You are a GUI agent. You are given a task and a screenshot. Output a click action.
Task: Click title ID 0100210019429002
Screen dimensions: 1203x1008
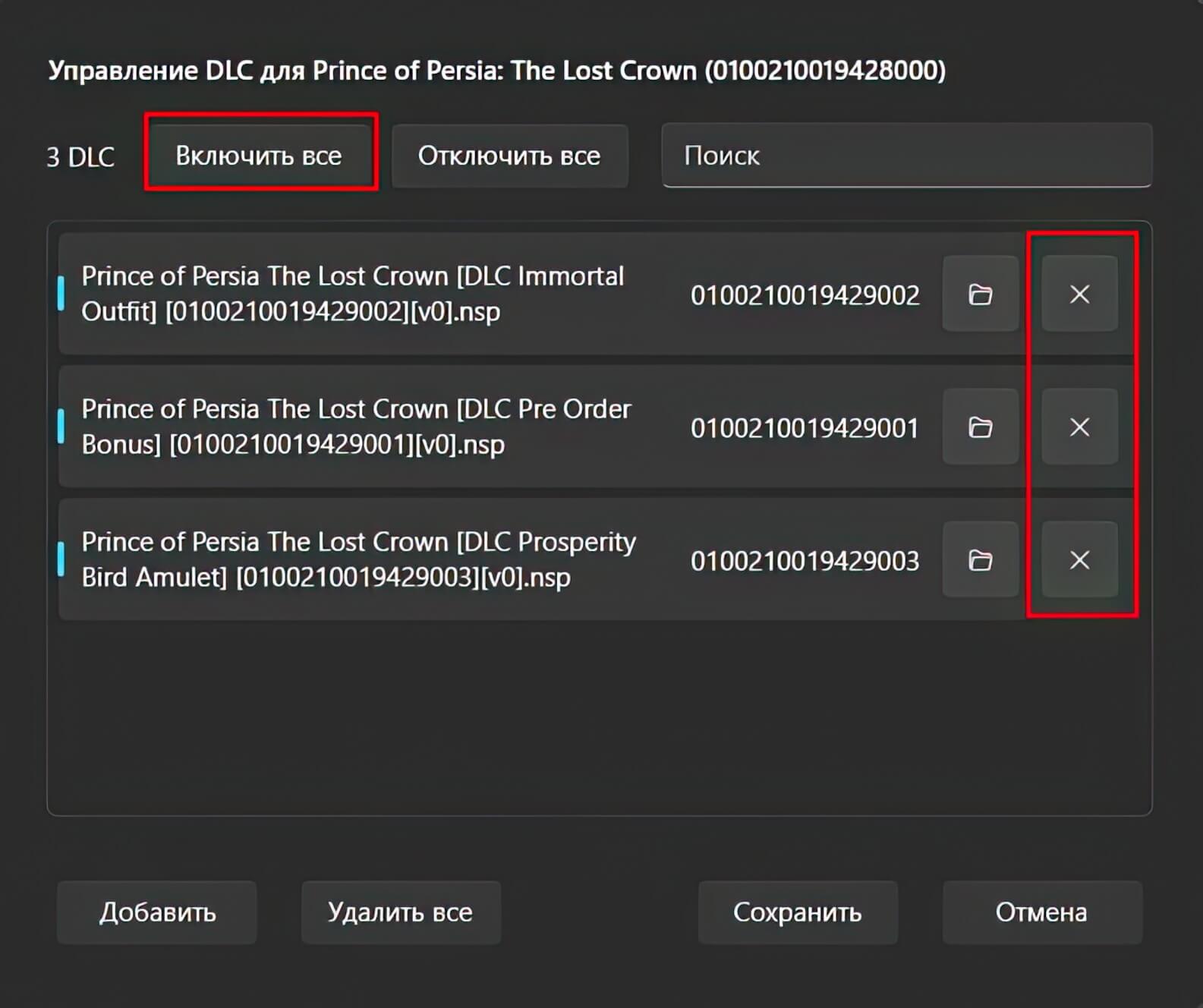(805, 295)
